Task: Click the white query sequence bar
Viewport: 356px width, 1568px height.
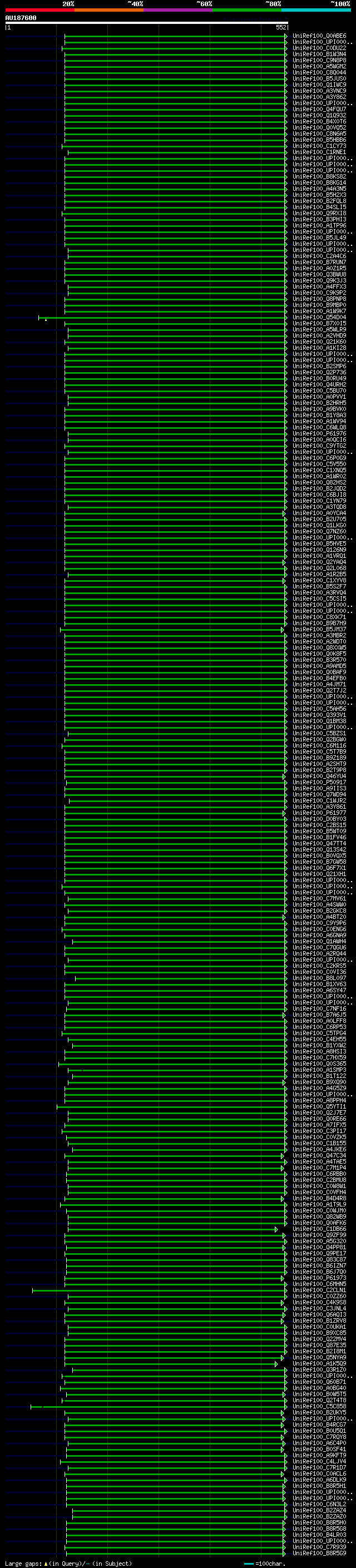Action: 146,22
